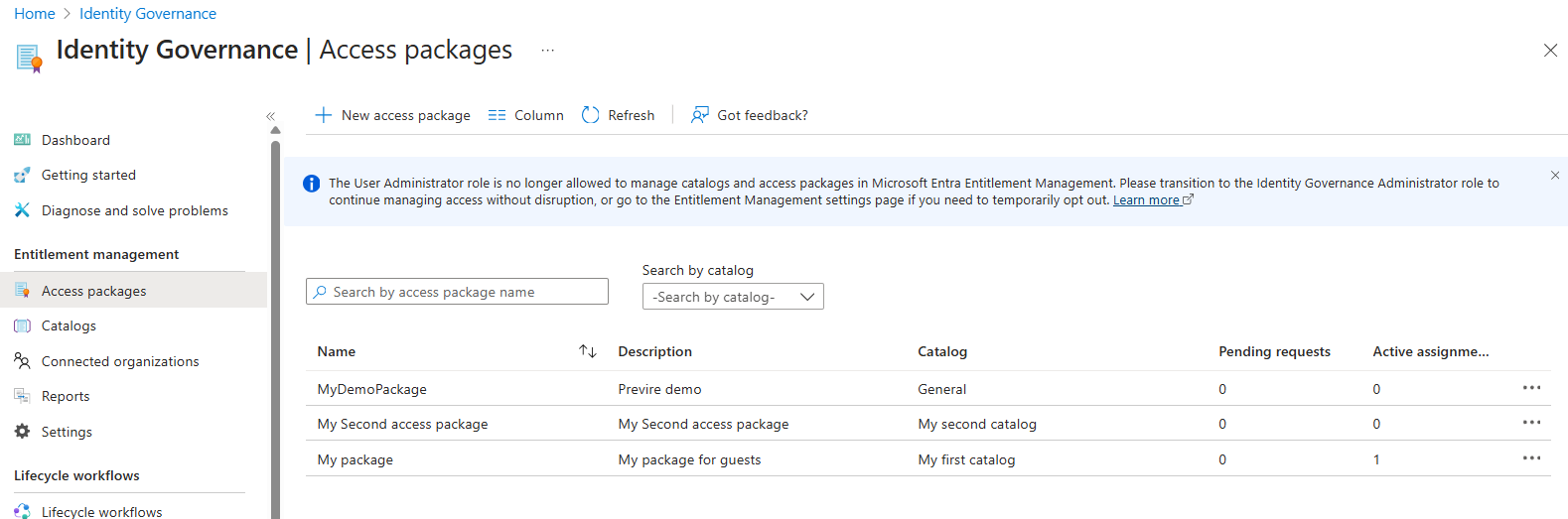Open ellipsis menu for My Second access package
The image size is (1568, 519).
tap(1531, 423)
